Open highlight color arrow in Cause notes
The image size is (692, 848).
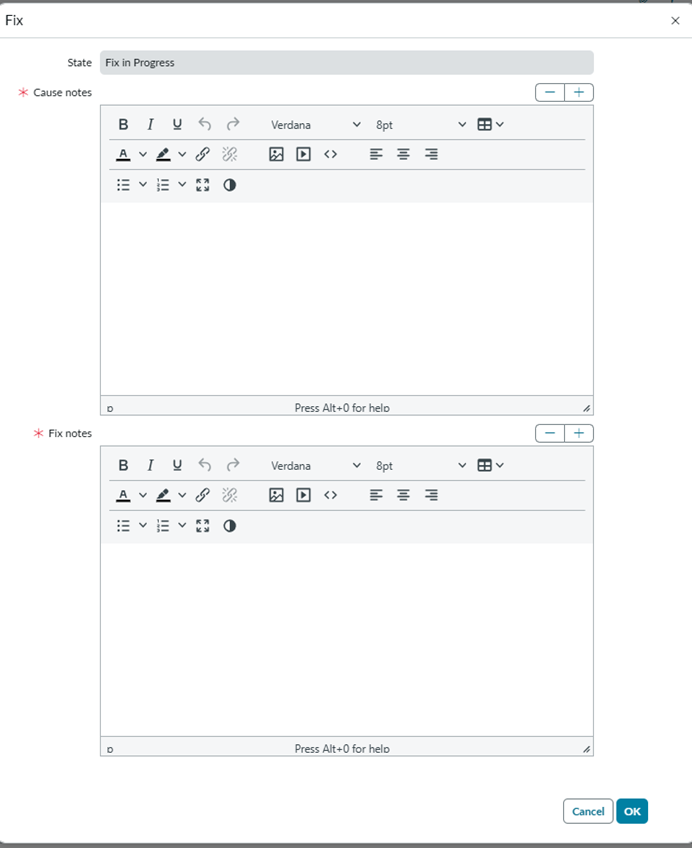[x=182, y=155]
